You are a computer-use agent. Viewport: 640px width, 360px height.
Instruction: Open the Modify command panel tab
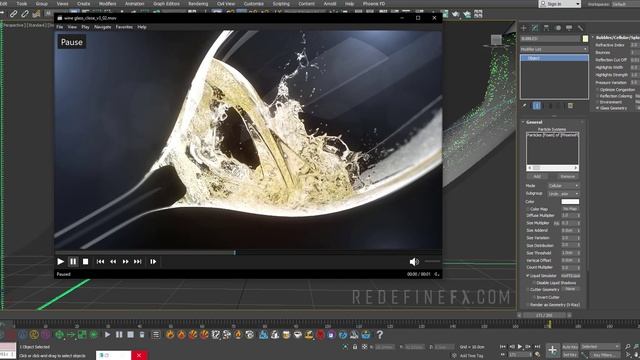[535, 28]
